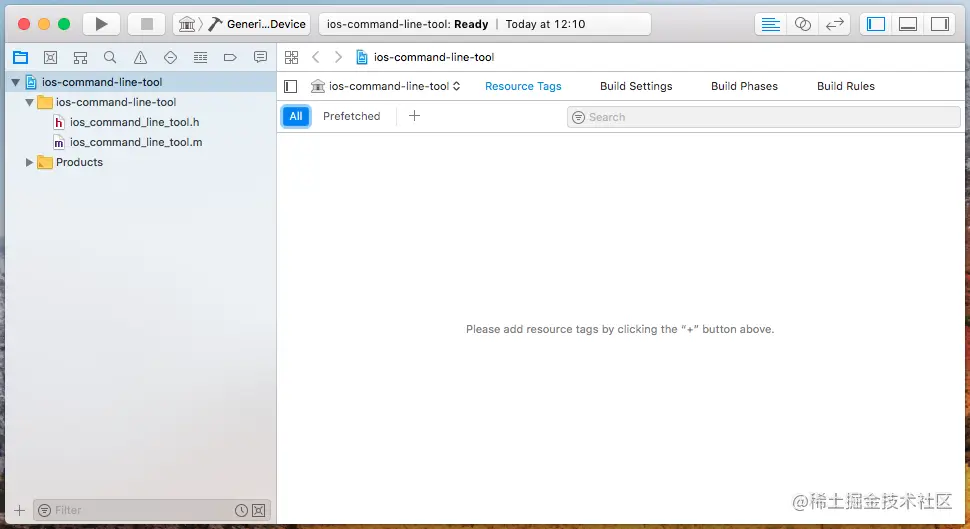The height and width of the screenshot is (529, 970).
Task: Switch to Build Phases tab
Action: (744, 86)
